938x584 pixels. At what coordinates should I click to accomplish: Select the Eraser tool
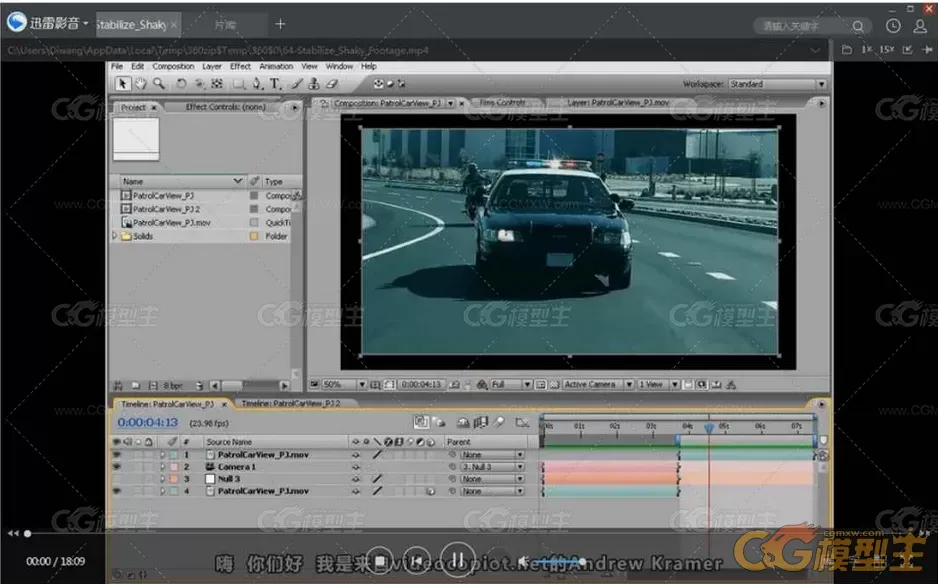coord(332,84)
